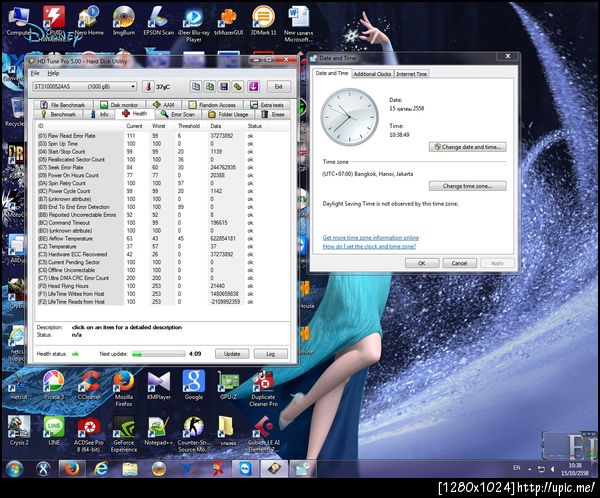
Task: Click the purple download-arrow icon in HD Tune toolbar
Action: point(253,87)
